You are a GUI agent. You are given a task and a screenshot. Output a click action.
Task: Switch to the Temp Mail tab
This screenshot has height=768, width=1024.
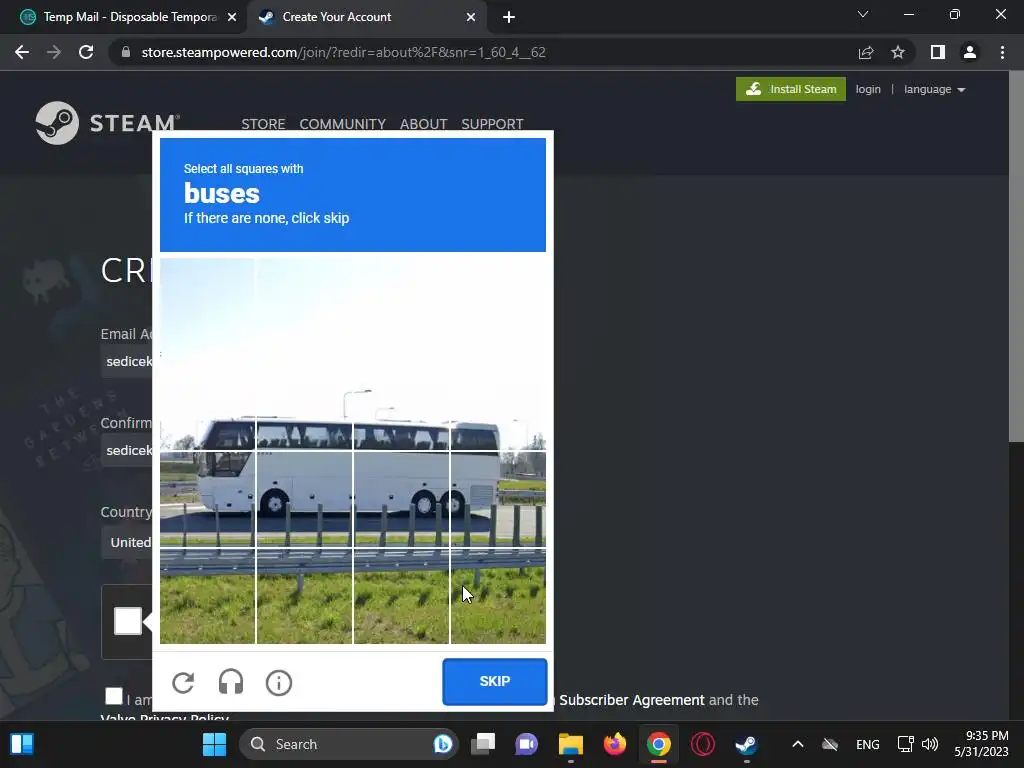point(122,17)
